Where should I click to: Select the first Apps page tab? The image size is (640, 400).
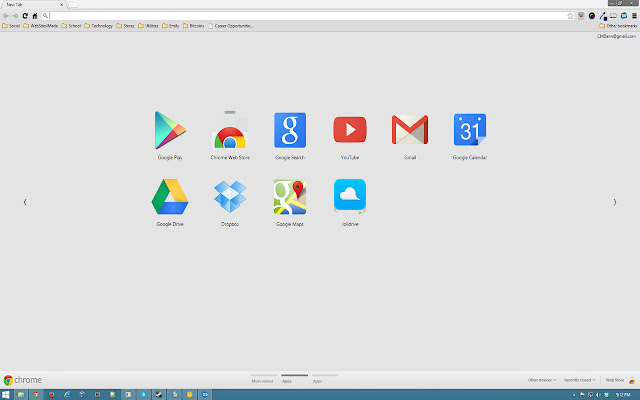294,379
